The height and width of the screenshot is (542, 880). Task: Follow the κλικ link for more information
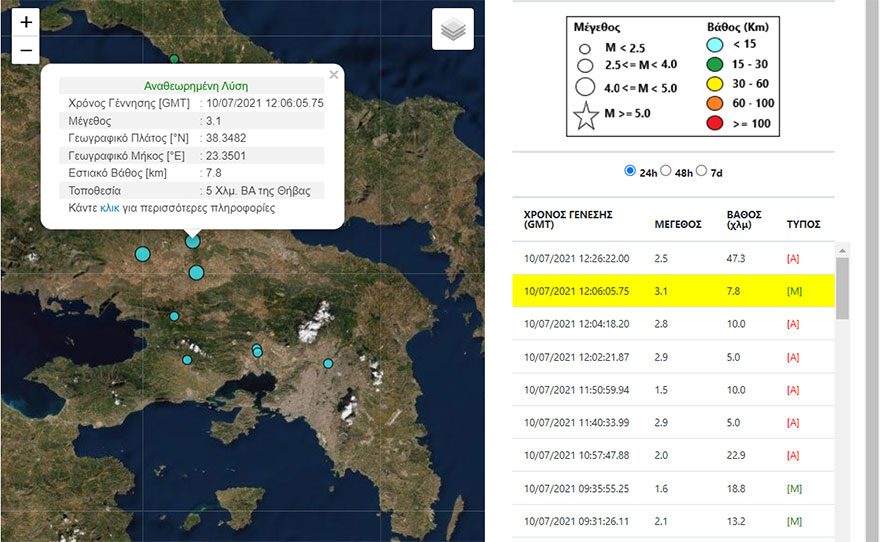(109, 208)
